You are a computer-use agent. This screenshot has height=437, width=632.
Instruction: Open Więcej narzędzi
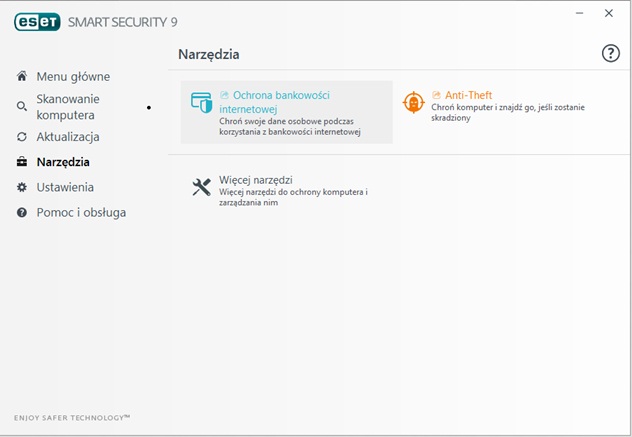(256, 180)
